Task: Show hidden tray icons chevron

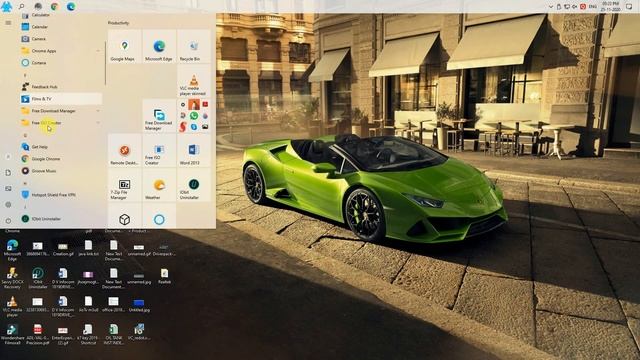Action: click(x=551, y=7)
